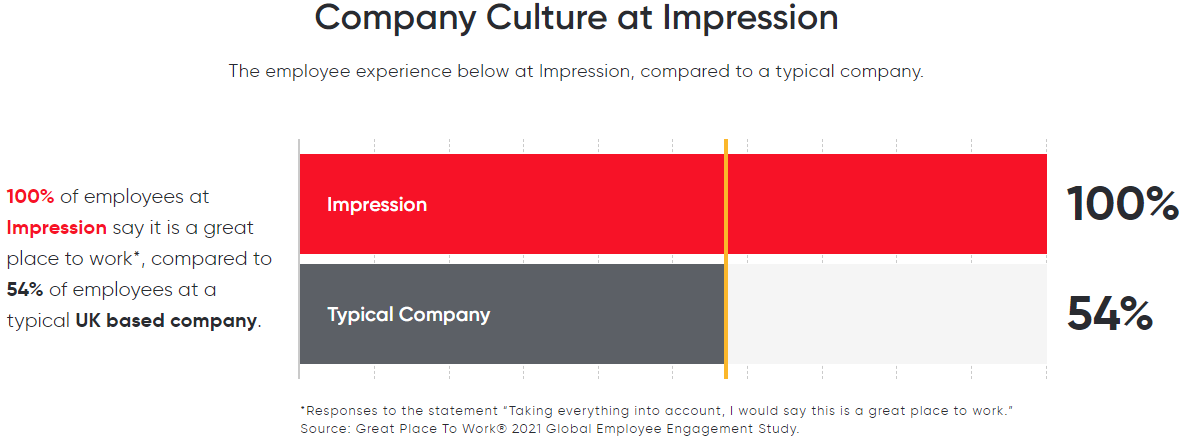Click the large 54% value
The image size is (1182, 440).
1110,314
